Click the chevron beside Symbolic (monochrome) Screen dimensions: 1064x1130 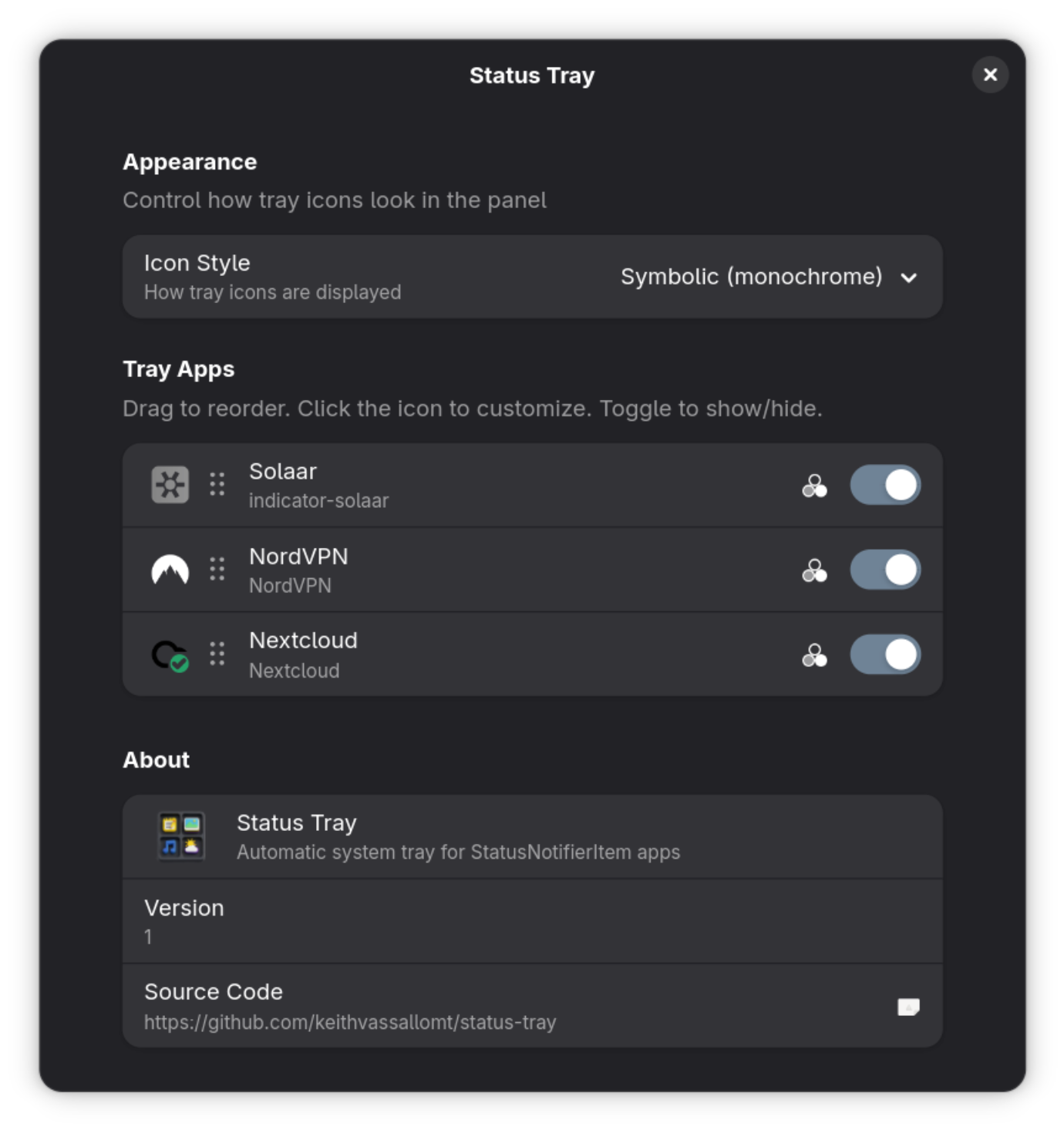[910, 278]
